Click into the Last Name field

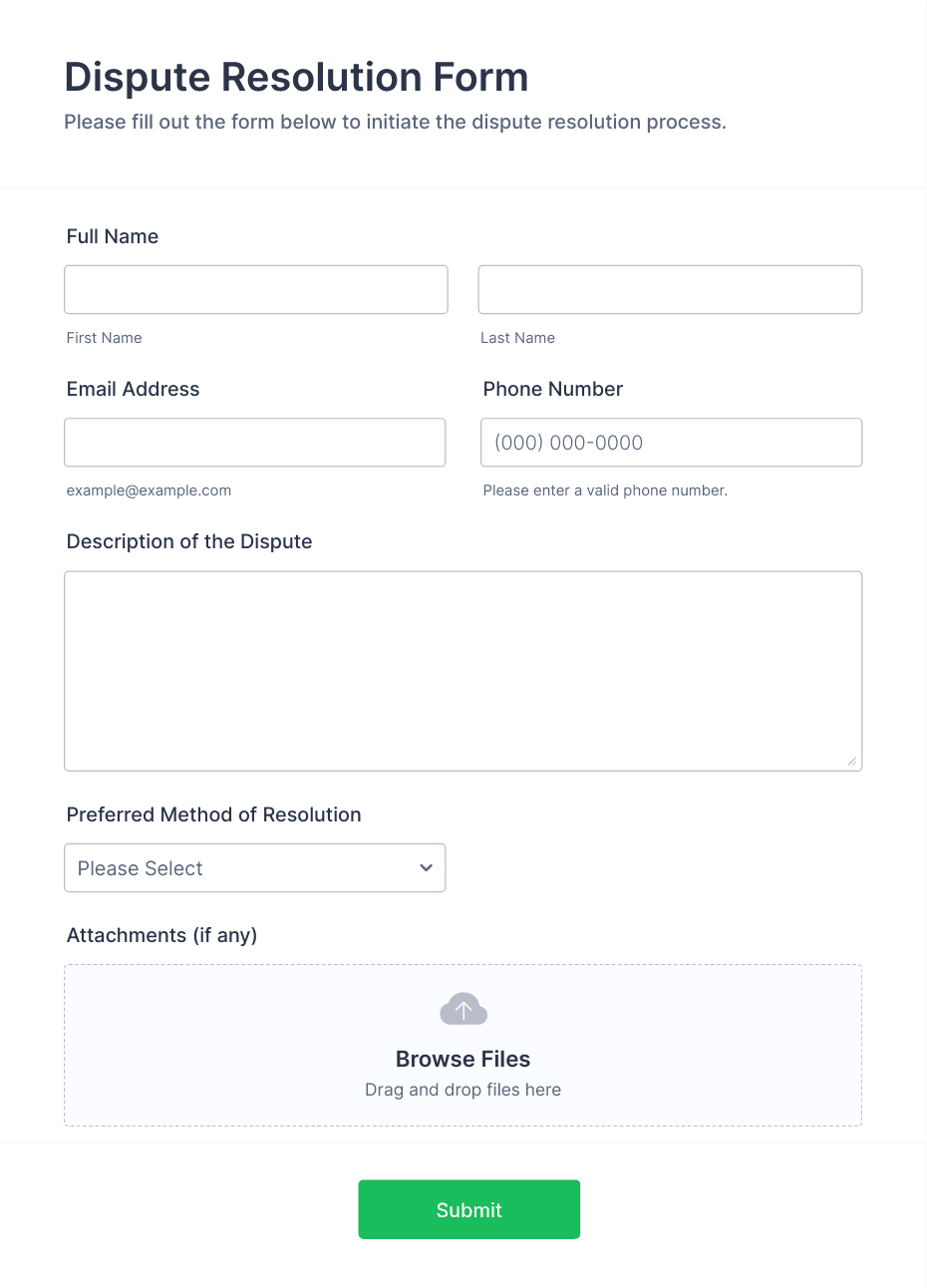pyautogui.click(x=670, y=290)
